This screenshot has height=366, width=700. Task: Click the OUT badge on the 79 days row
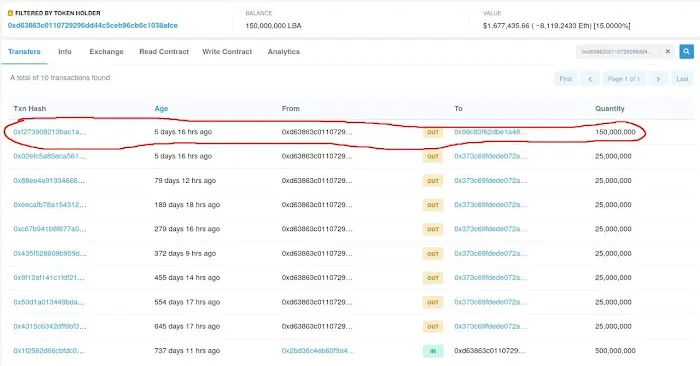point(433,181)
